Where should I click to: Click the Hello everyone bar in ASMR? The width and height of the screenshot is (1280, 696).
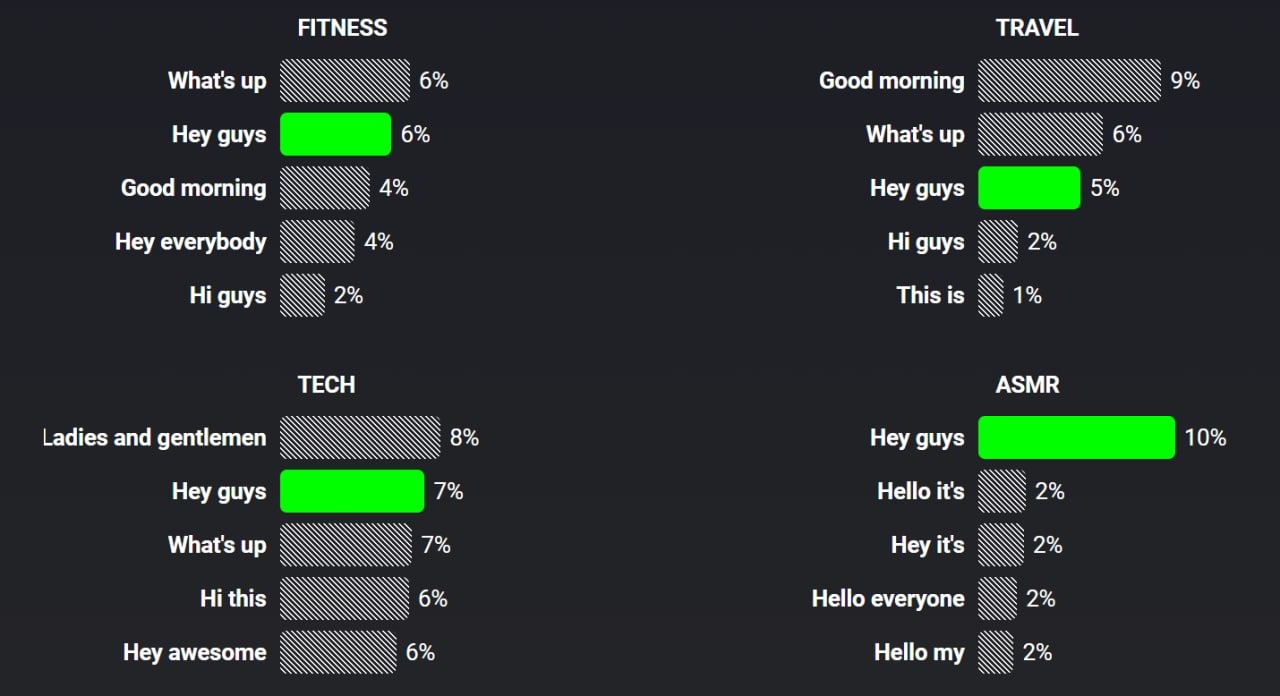point(997,598)
